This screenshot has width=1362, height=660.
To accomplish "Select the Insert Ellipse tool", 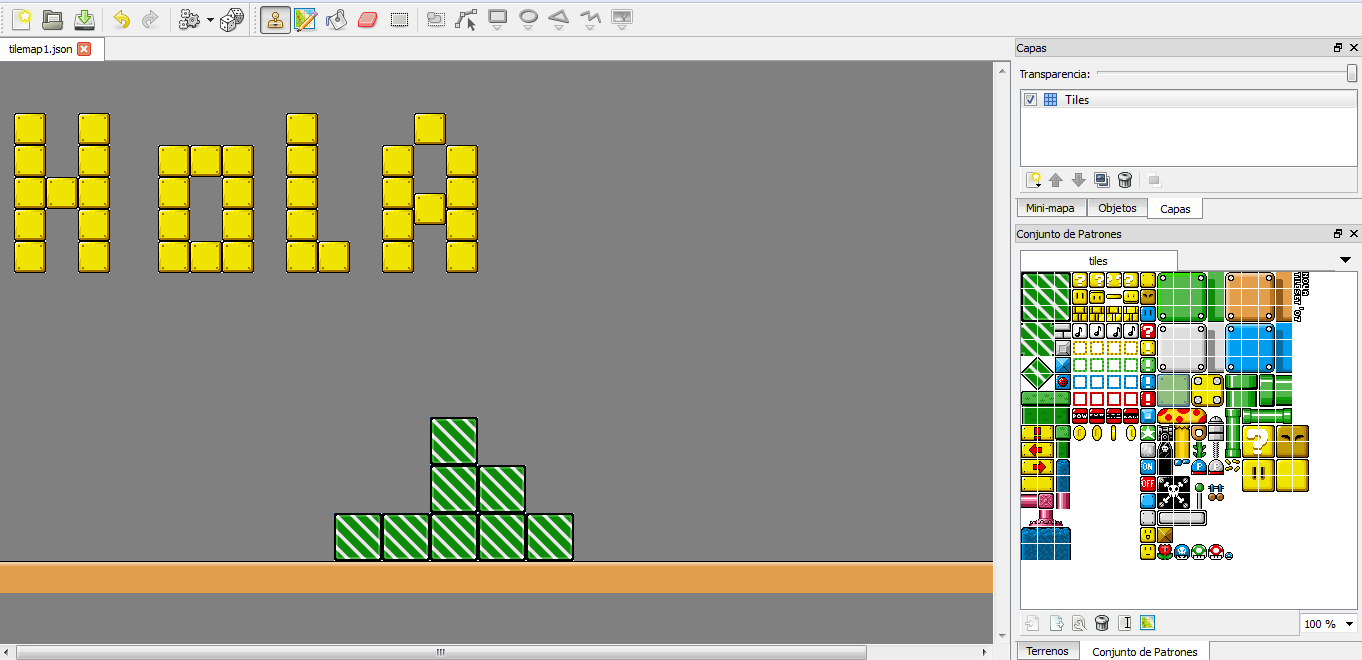I will 528,19.
